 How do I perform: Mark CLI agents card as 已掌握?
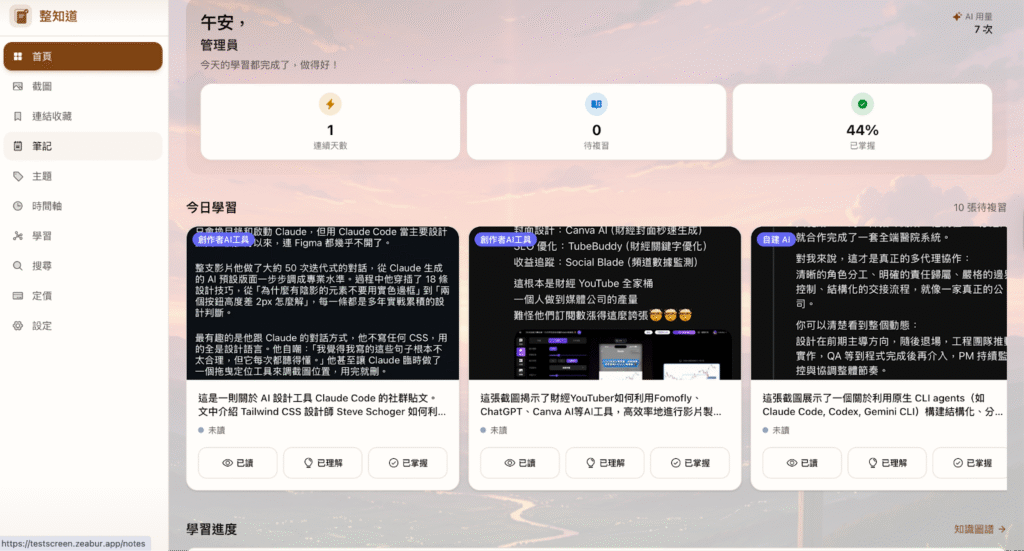[970, 463]
